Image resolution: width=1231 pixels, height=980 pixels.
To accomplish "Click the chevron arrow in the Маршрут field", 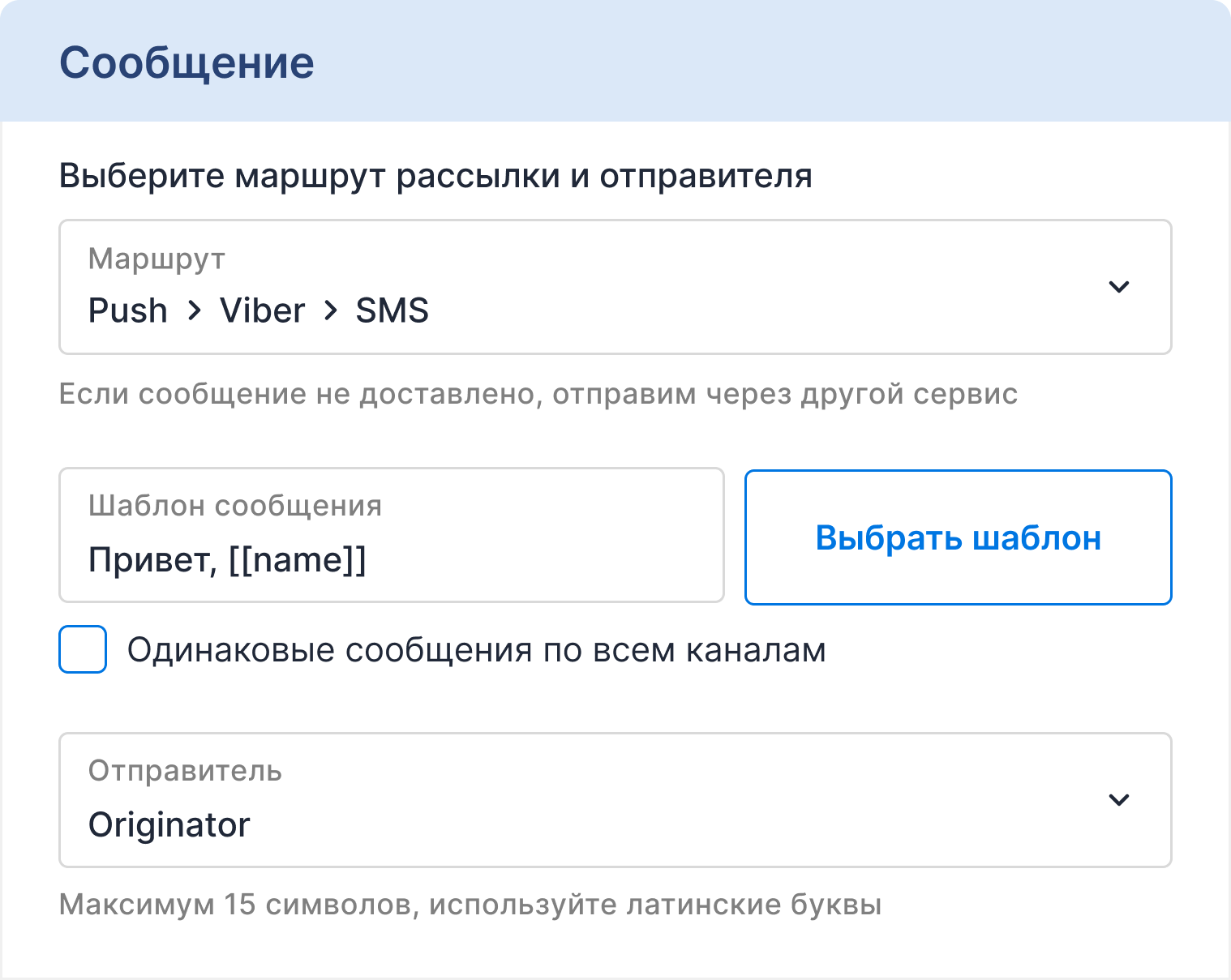I will click(x=1119, y=287).
